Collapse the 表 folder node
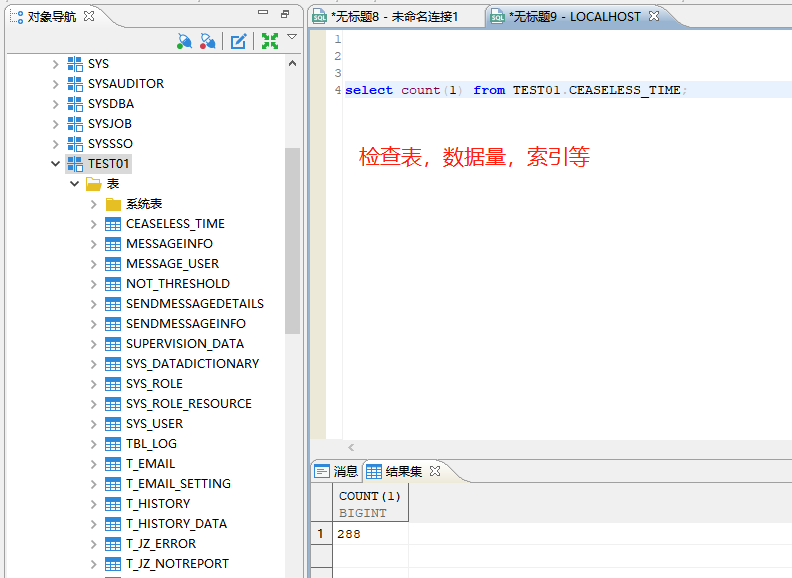The width and height of the screenshot is (792, 578). tap(75, 184)
